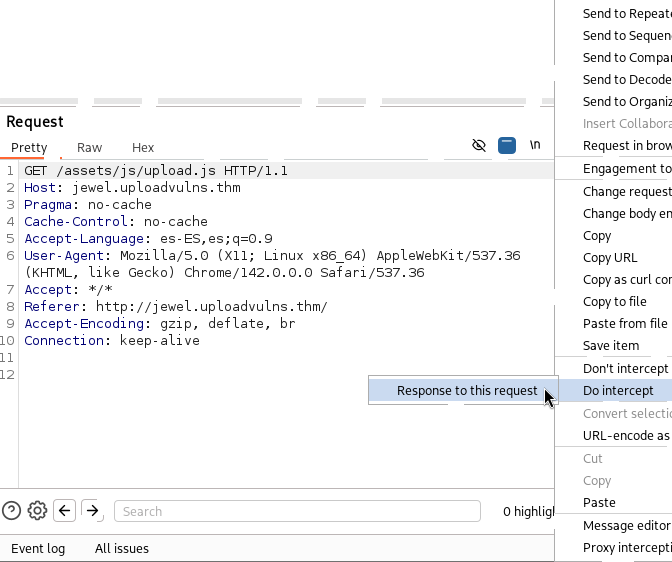The image size is (672, 562).
Task: Click the GET /assets/js/upload.js request line
Action: point(156,171)
